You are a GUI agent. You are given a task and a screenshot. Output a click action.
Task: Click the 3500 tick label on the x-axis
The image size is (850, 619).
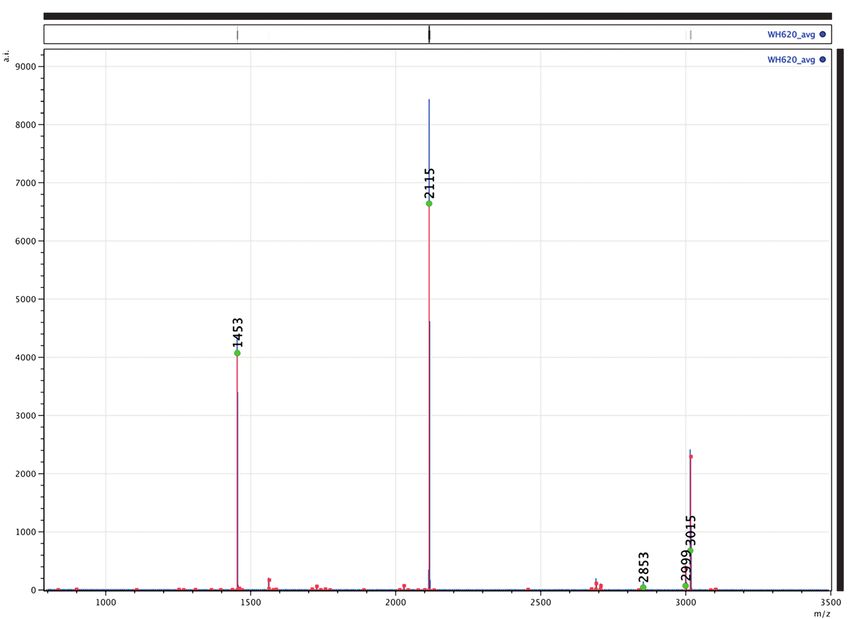[830, 602]
